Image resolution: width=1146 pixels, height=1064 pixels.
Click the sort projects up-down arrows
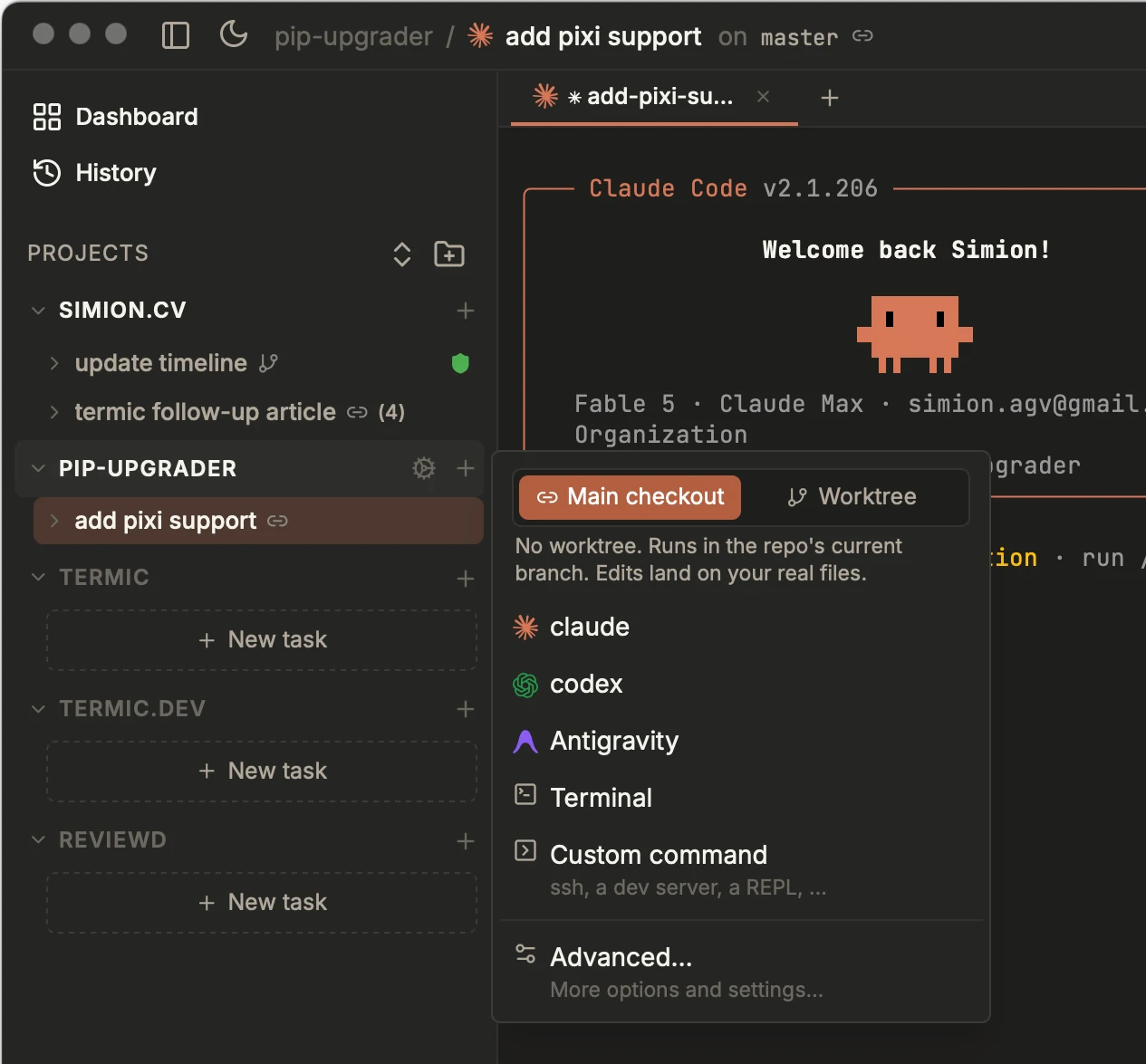(x=402, y=254)
